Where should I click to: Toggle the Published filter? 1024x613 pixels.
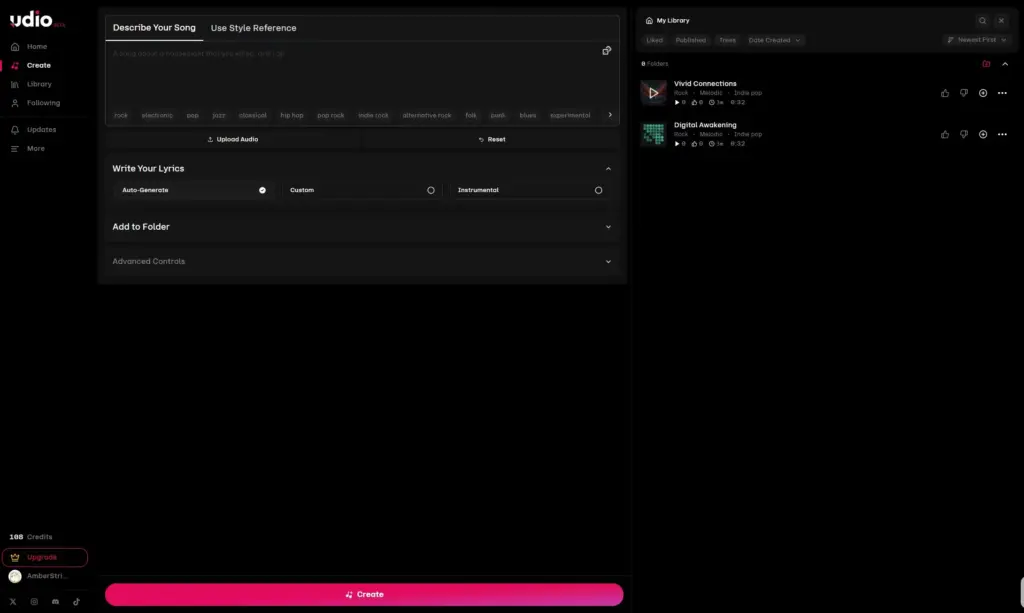(x=690, y=40)
